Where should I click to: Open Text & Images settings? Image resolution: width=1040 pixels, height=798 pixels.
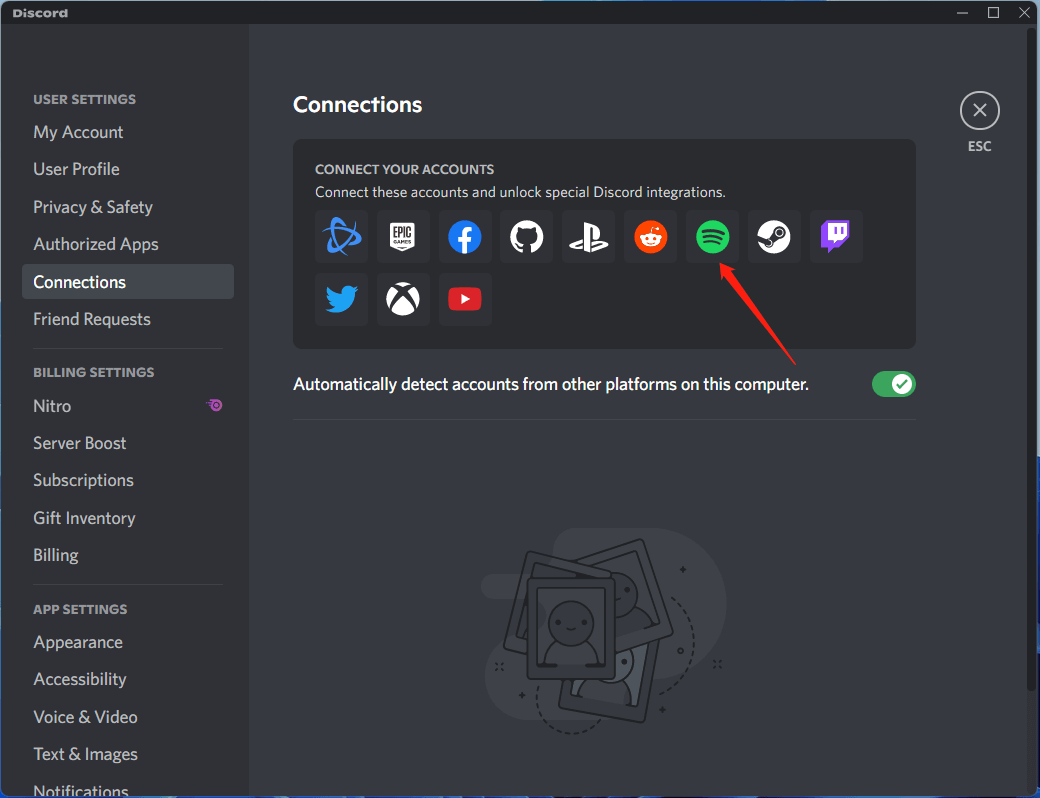click(128, 754)
